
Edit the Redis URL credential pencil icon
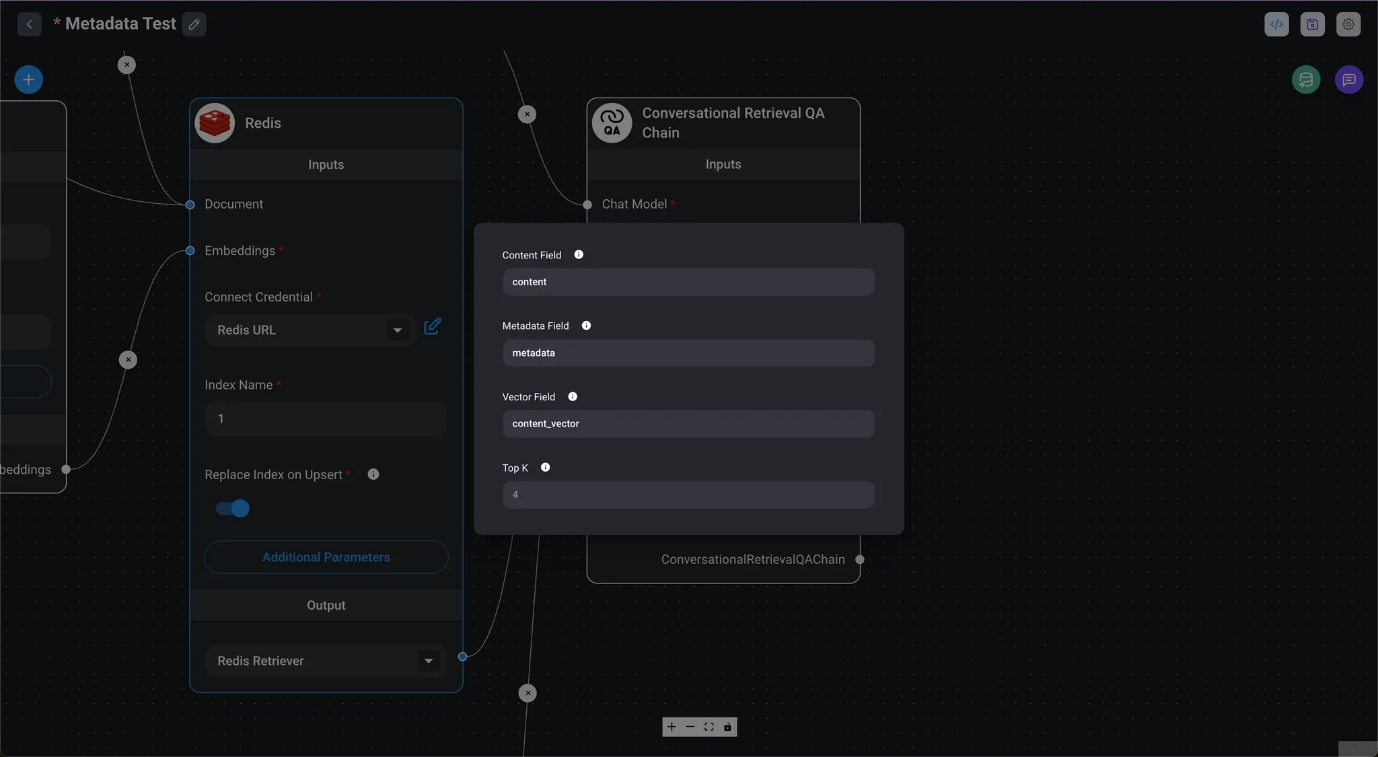pos(432,327)
